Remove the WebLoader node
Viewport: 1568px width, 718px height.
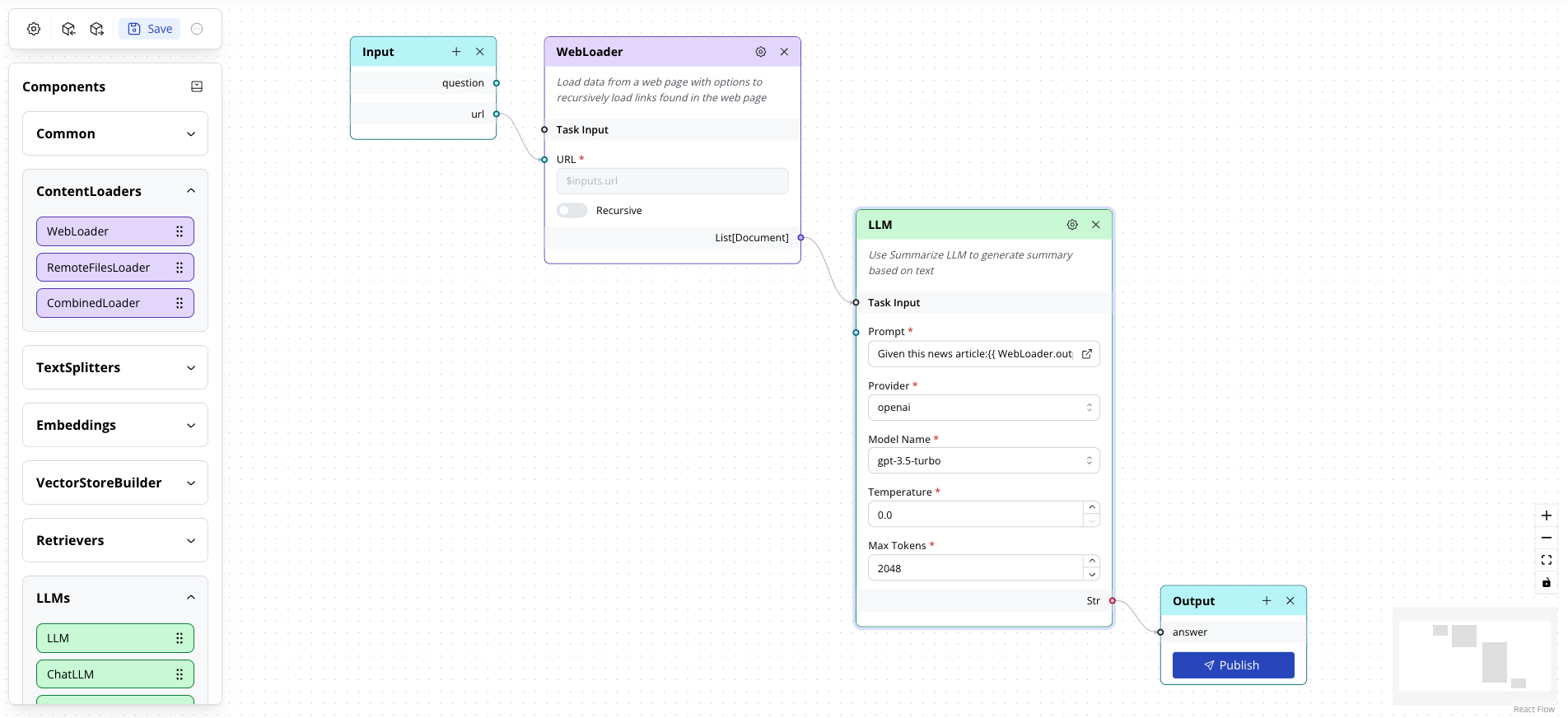click(x=785, y=52)
